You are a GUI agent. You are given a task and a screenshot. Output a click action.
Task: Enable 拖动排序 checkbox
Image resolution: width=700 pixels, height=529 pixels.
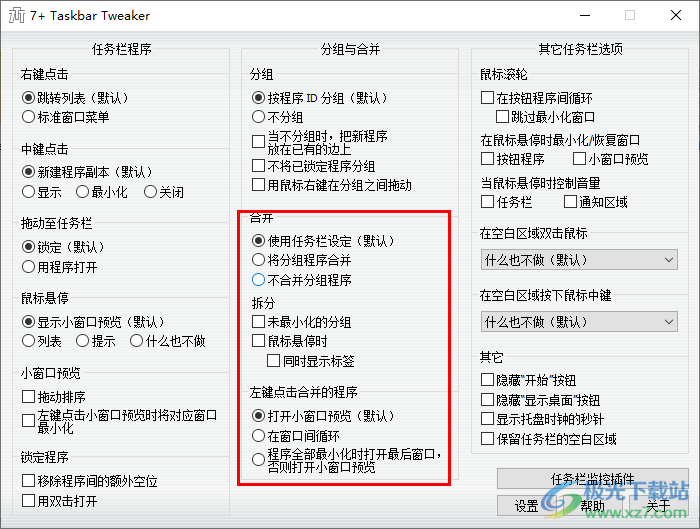[x=28, y=396]
